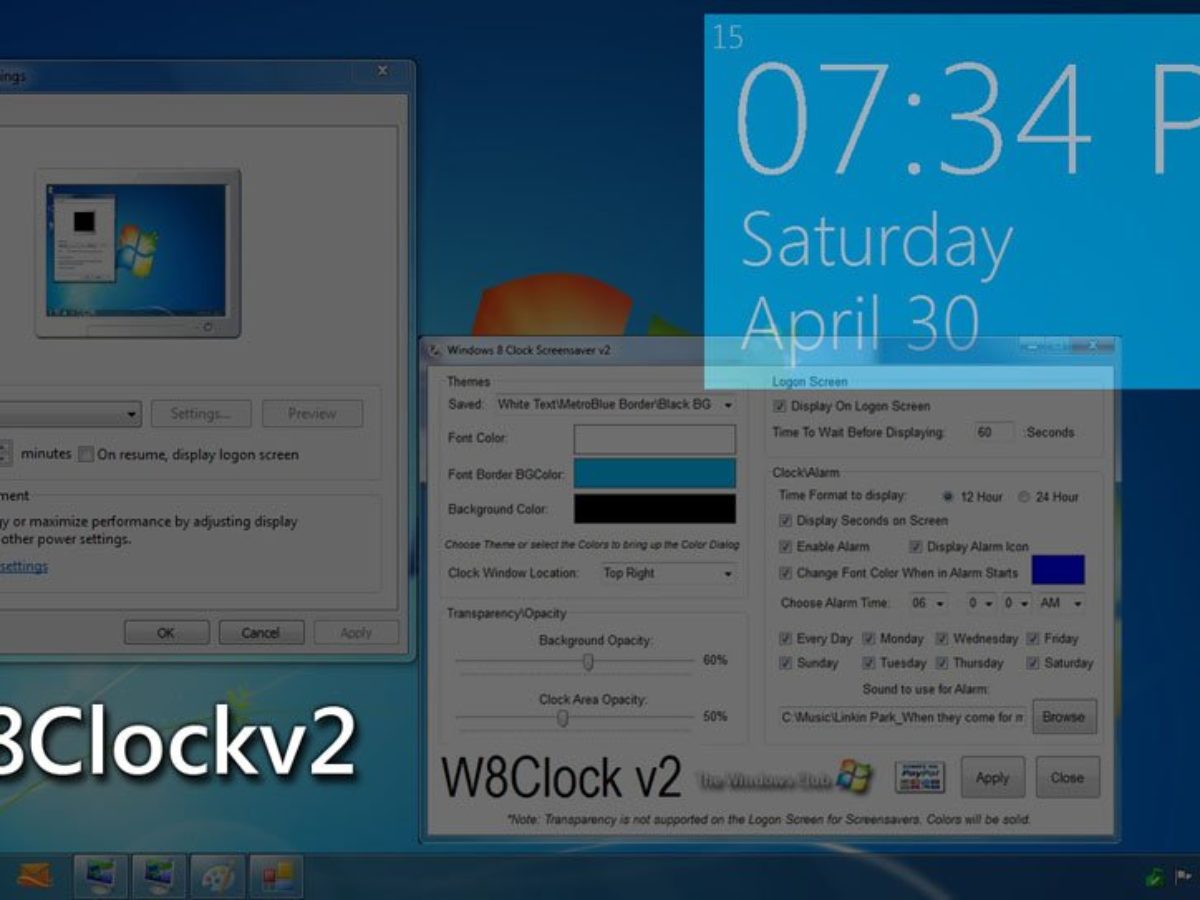Click the wait minutes spinner arrows
Screen dimensions: 1200x900
point(5,453)
